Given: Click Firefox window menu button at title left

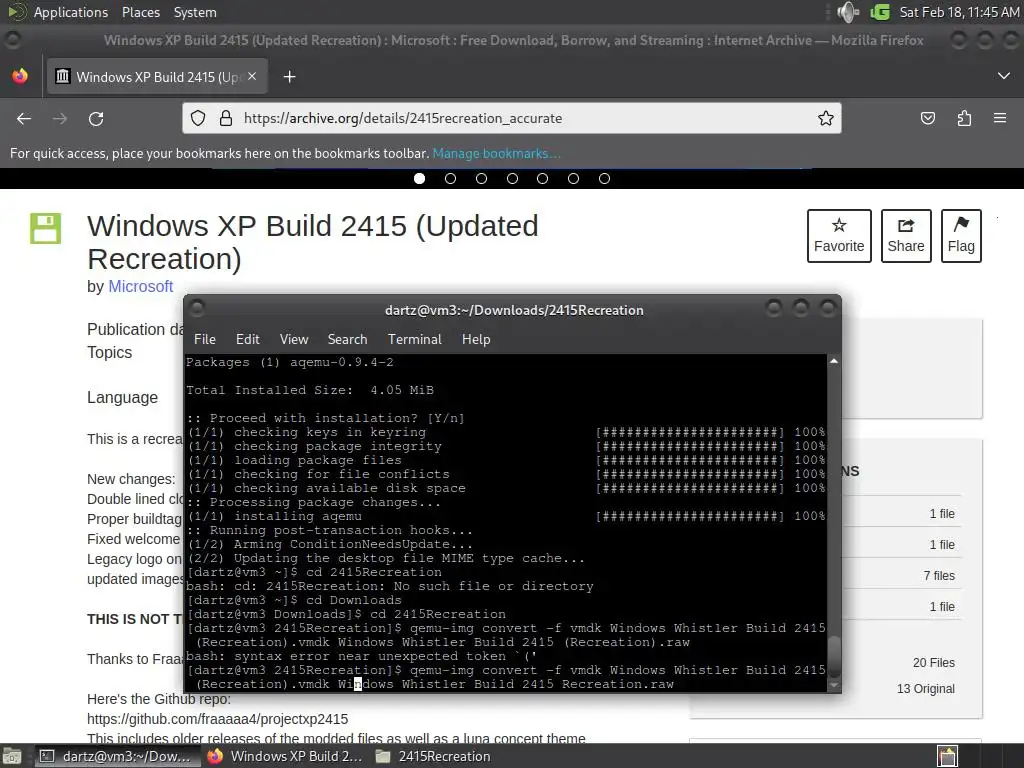Looking at the screenshot, I should (x=12, y=40).
